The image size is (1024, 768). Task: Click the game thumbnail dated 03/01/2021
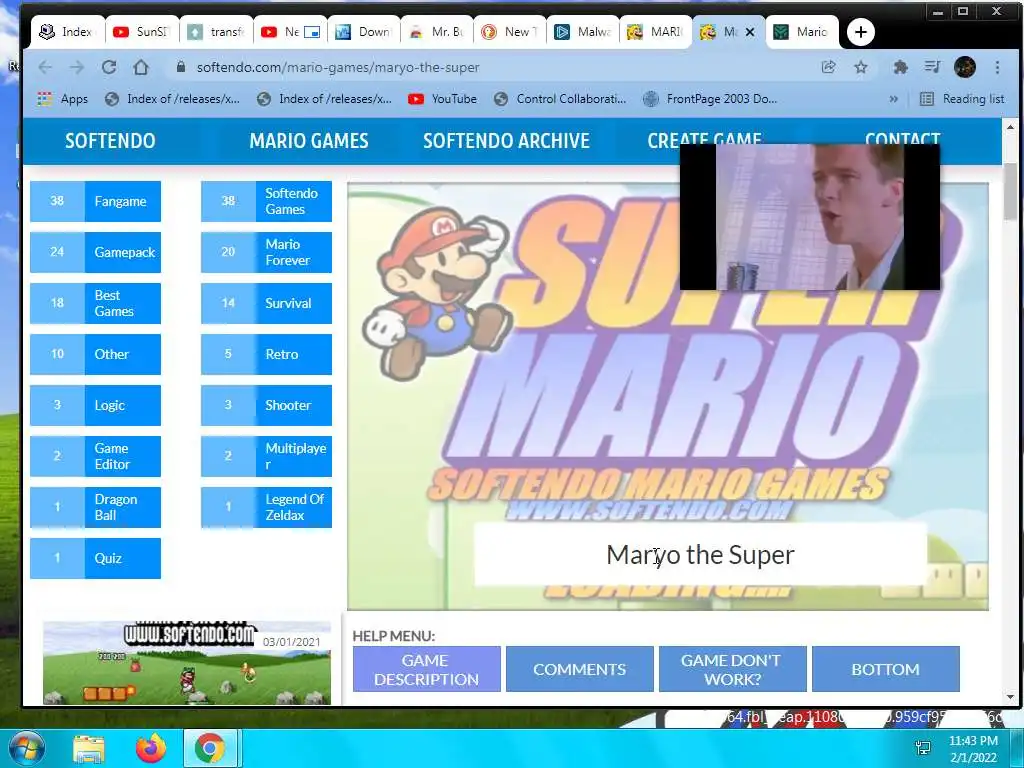[x=187, y=663]
